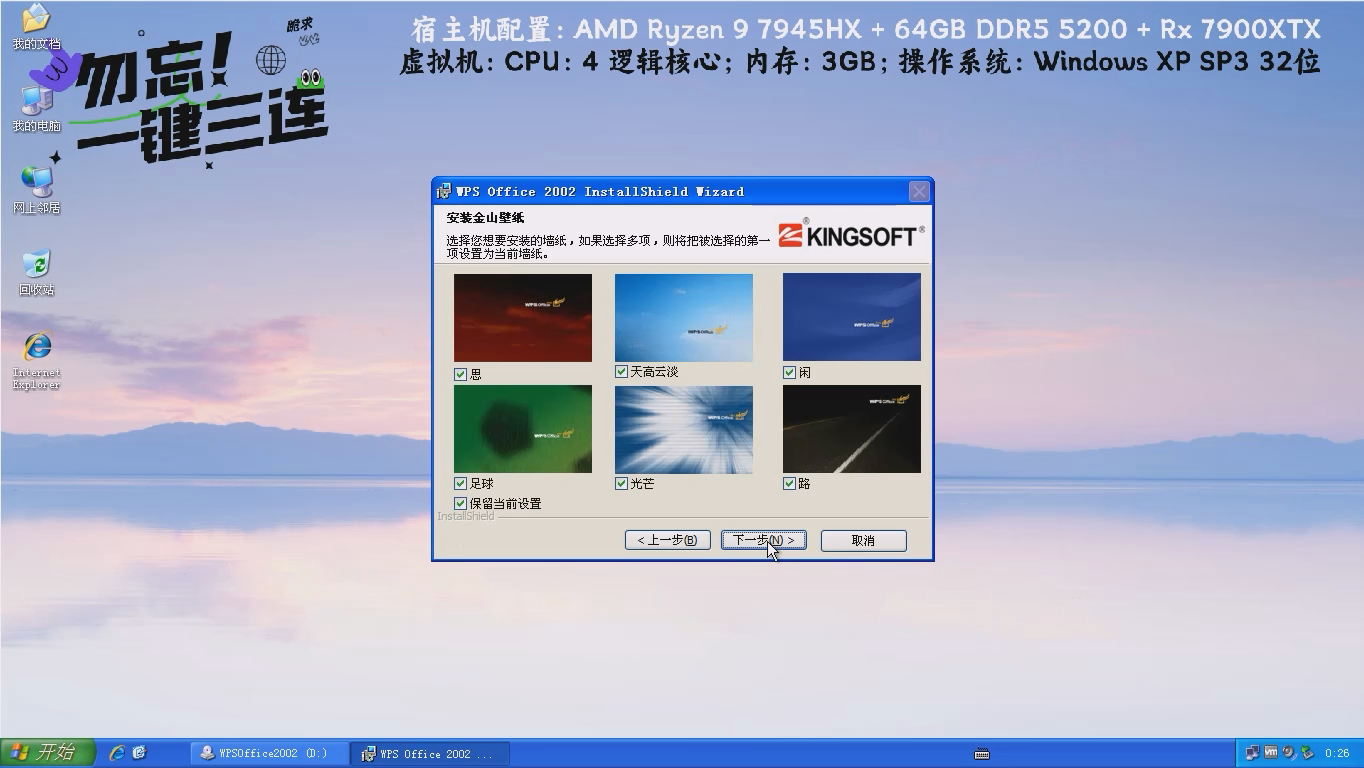
Task: Go back with the 上一步 button
Action: coord(668,540)
